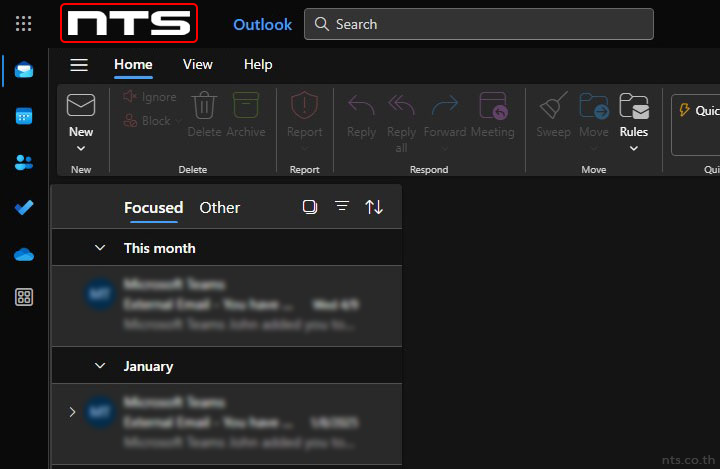Click the New mail envelope icon
This screenshot has width=720, height=469.
[x=81, y=105]
